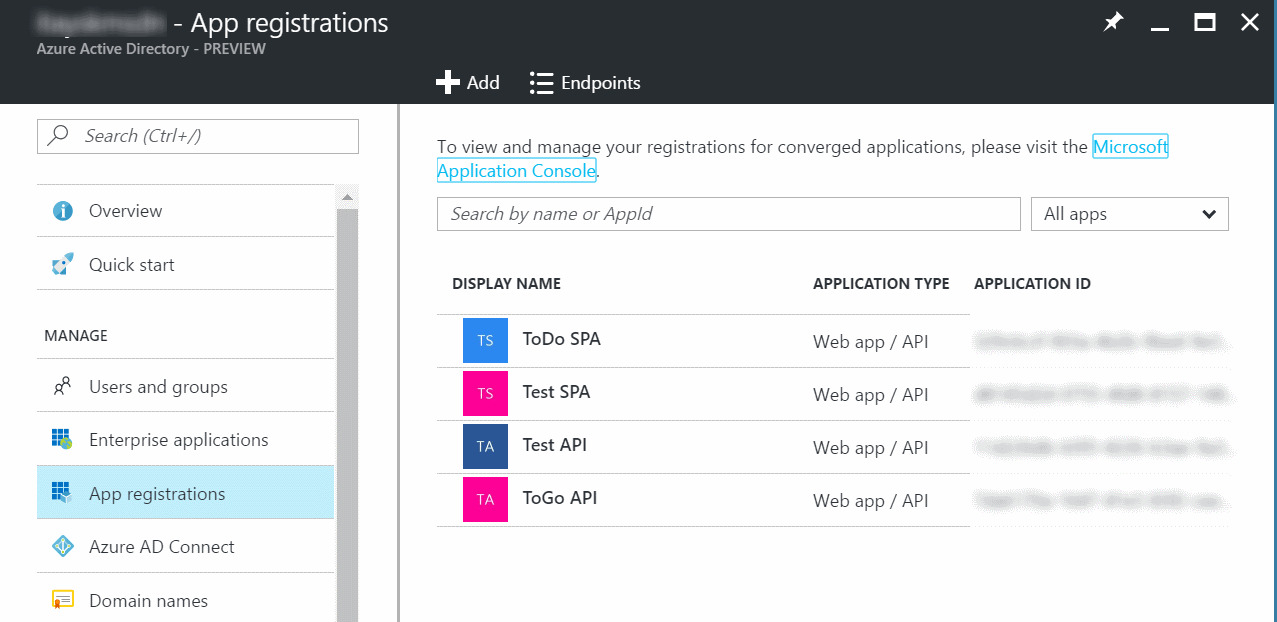The width and height of the screenshot is (1277, 622).
Task: Click the Endpoints button label
Action: pos(601,83)
